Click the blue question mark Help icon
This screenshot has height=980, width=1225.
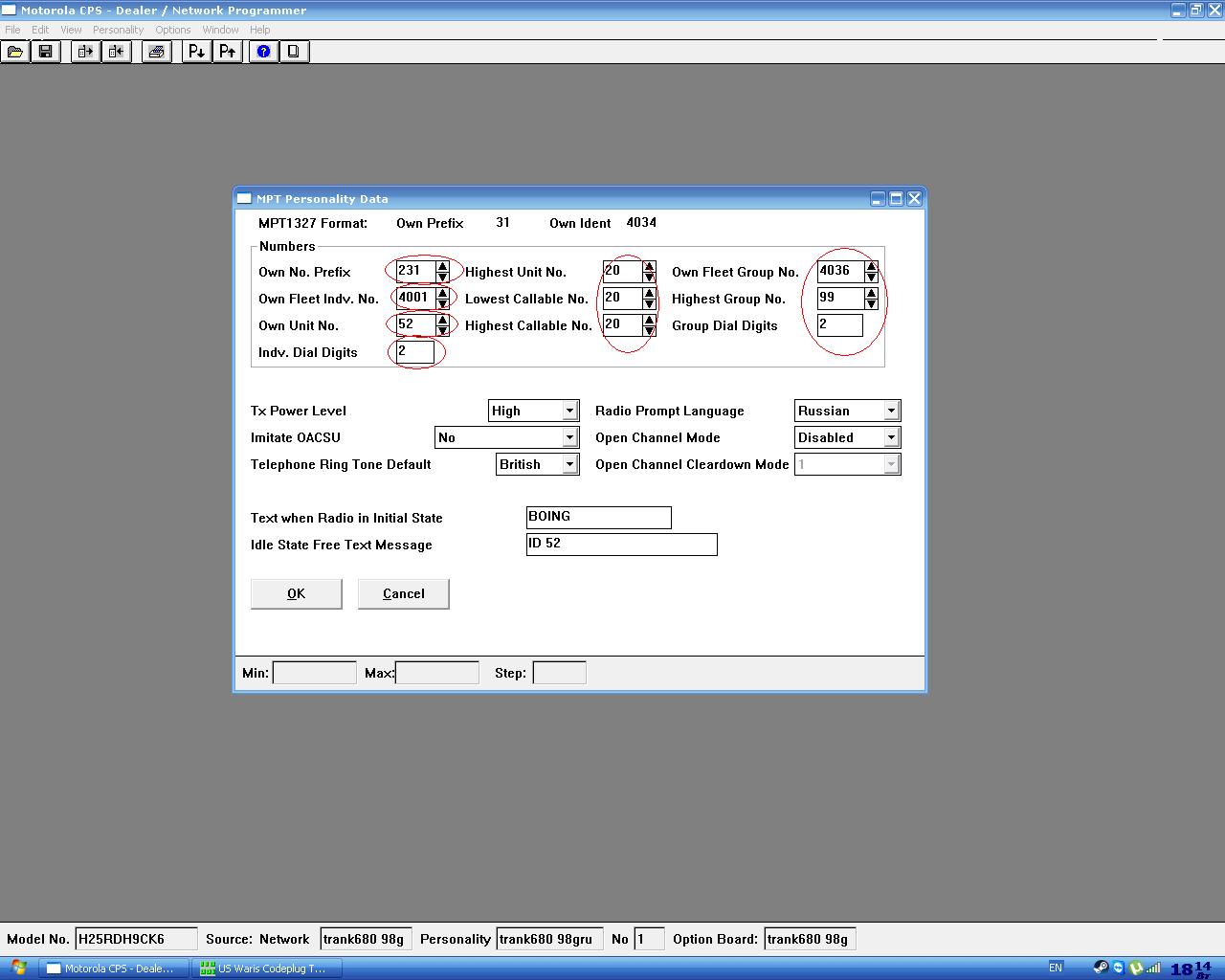point(263,52)
